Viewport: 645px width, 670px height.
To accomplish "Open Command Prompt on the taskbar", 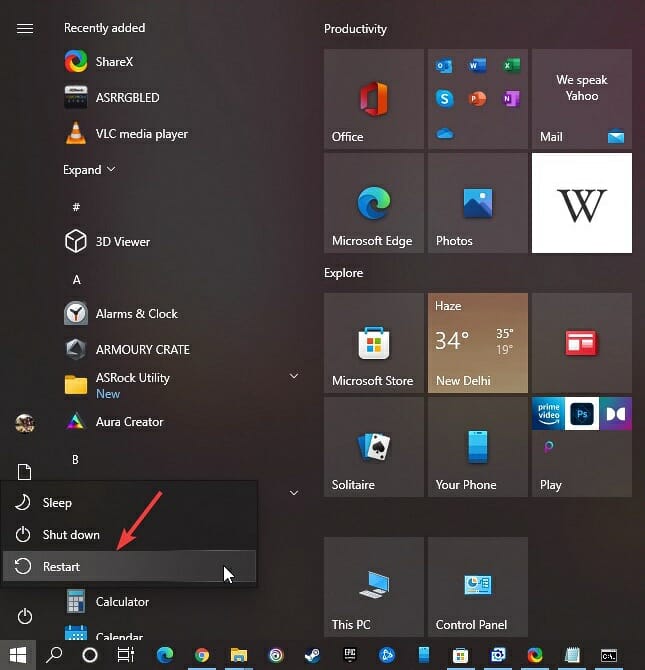I will point(609,655).
